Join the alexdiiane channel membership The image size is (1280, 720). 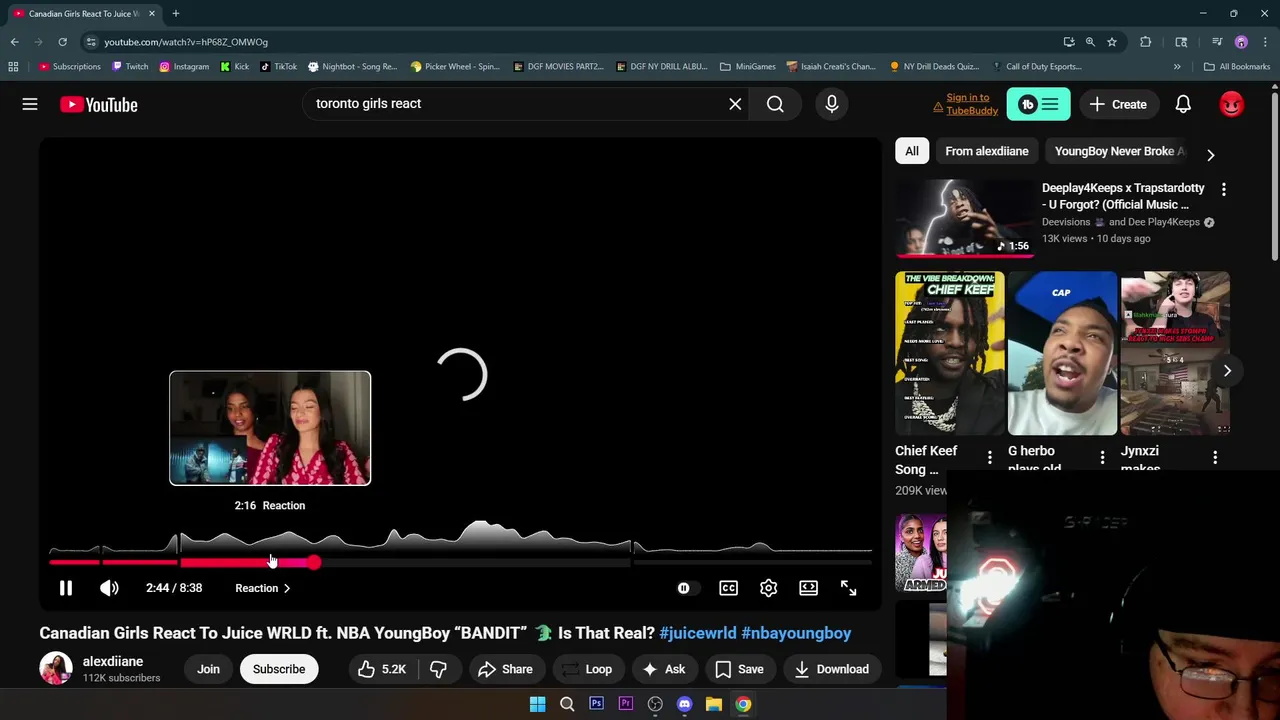pos(208,669)
